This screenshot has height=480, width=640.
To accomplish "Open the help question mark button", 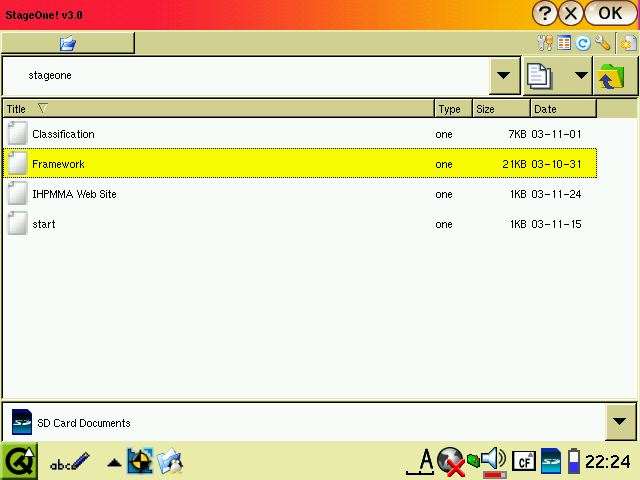I will (544, 13).
